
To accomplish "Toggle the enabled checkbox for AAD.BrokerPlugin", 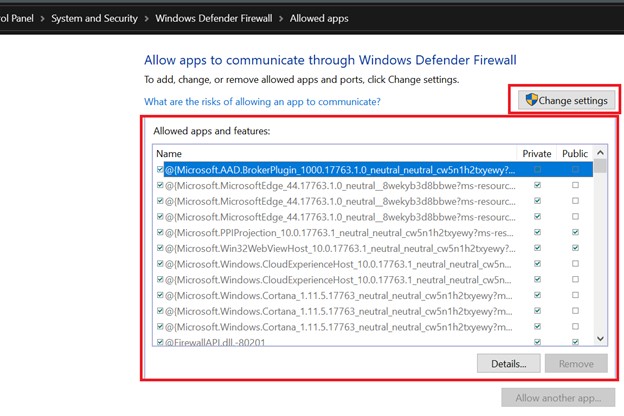I will pos(160,170).
